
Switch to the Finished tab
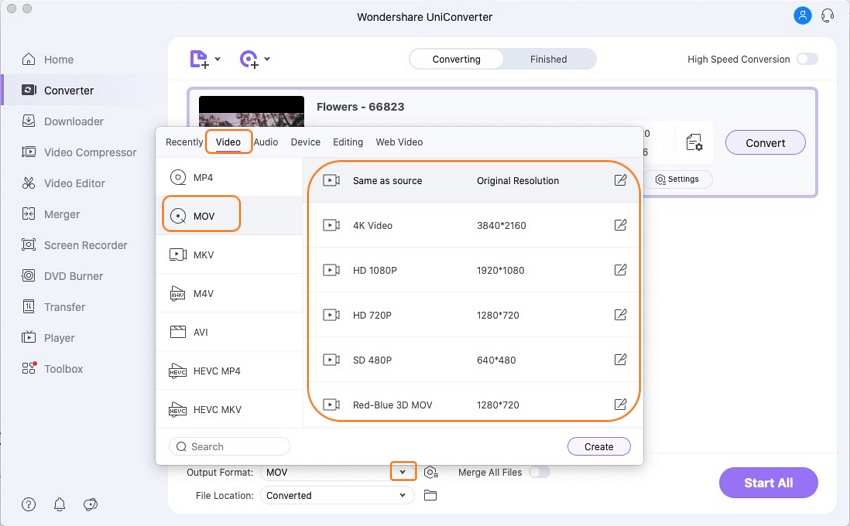548,59
